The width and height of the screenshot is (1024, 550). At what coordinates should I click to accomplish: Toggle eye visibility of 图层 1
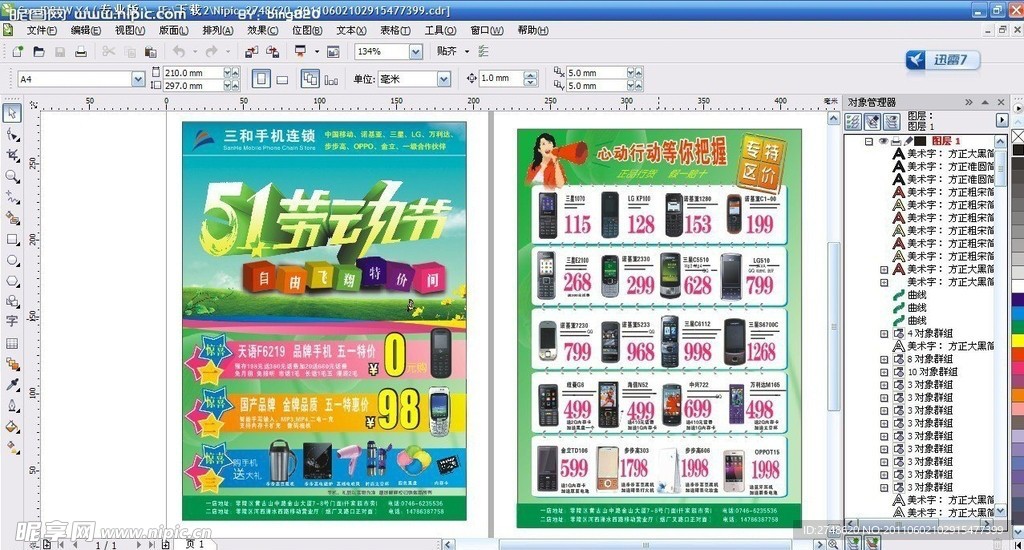pyautogui.click(x=883, y=141)
